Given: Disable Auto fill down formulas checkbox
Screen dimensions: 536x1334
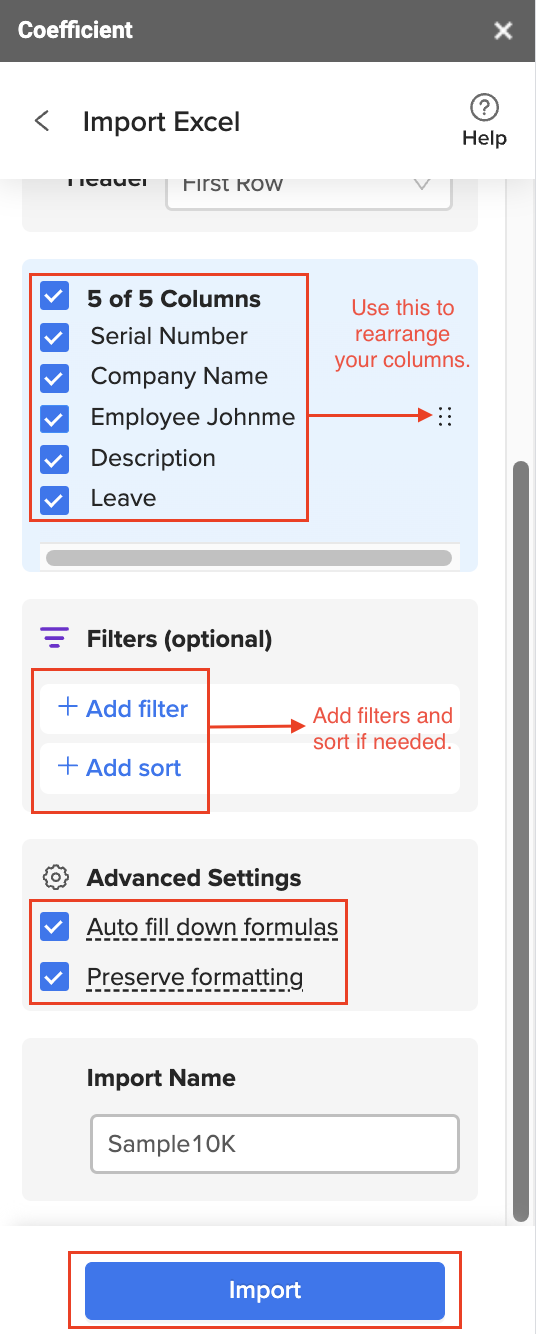Looking at the screenshot, I should (x=55, y=927).
